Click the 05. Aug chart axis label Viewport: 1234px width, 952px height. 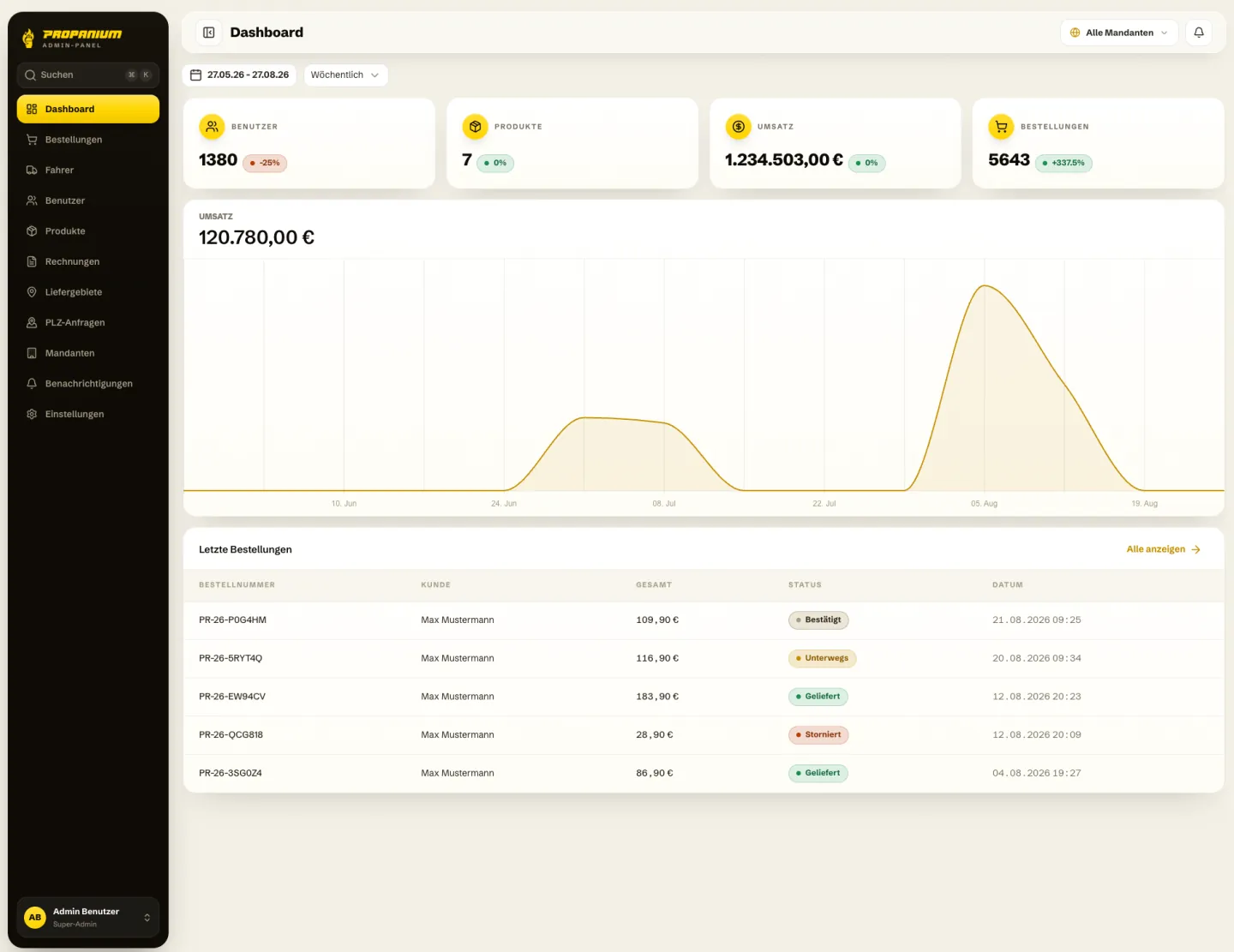984,504
